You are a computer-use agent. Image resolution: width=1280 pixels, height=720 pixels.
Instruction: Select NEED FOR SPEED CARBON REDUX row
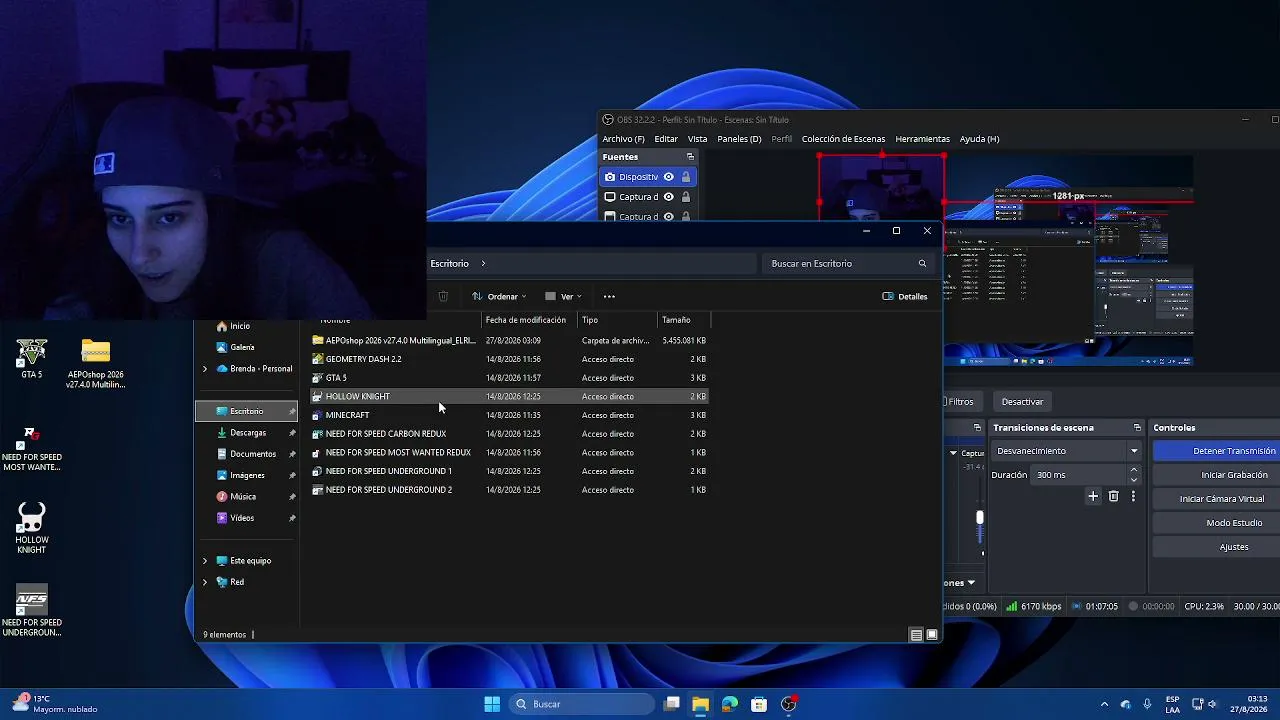point(509,434)
